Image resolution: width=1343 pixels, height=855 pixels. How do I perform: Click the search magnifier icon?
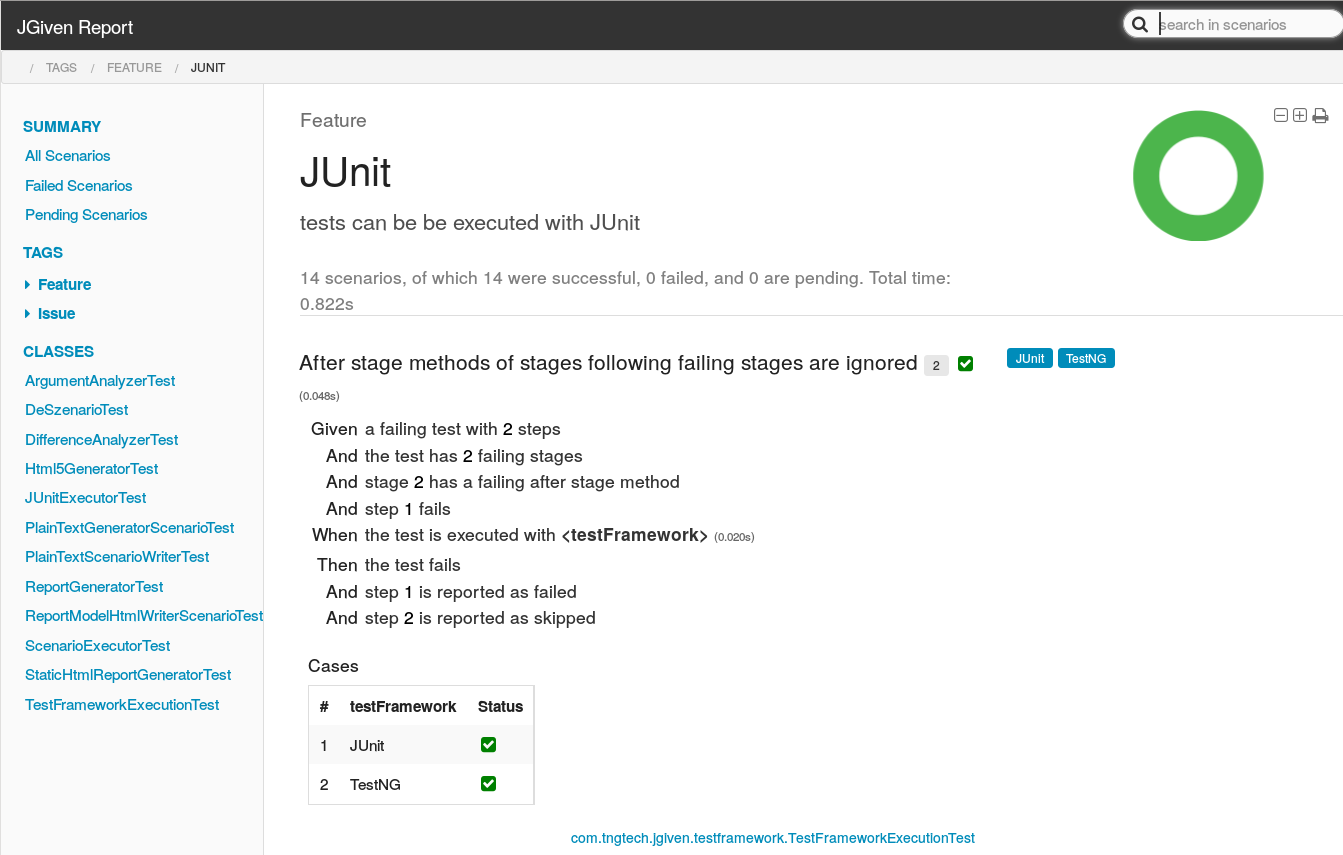(x=1140, y=23)
